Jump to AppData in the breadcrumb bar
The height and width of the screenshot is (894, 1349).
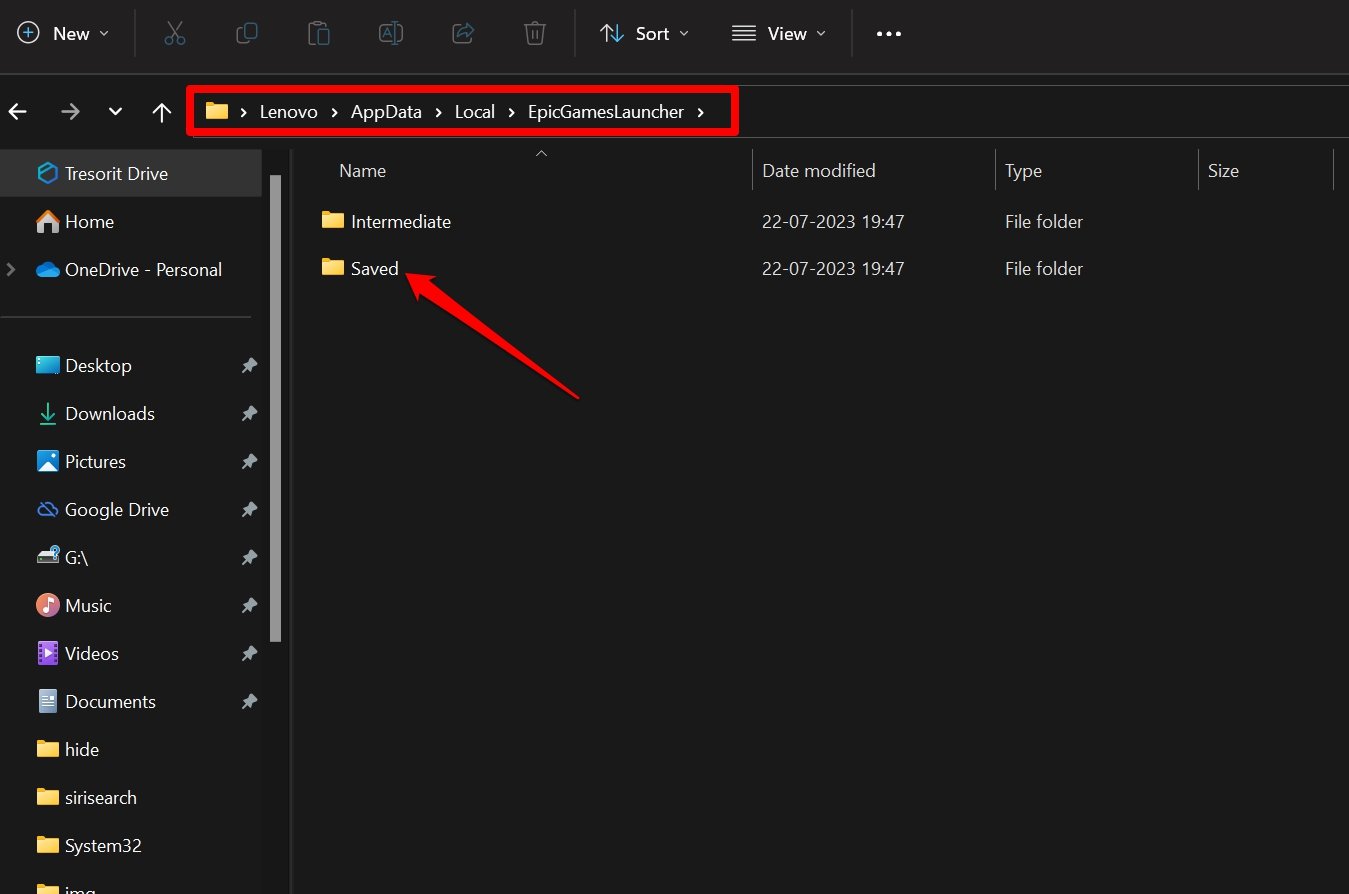coord(385,111)
